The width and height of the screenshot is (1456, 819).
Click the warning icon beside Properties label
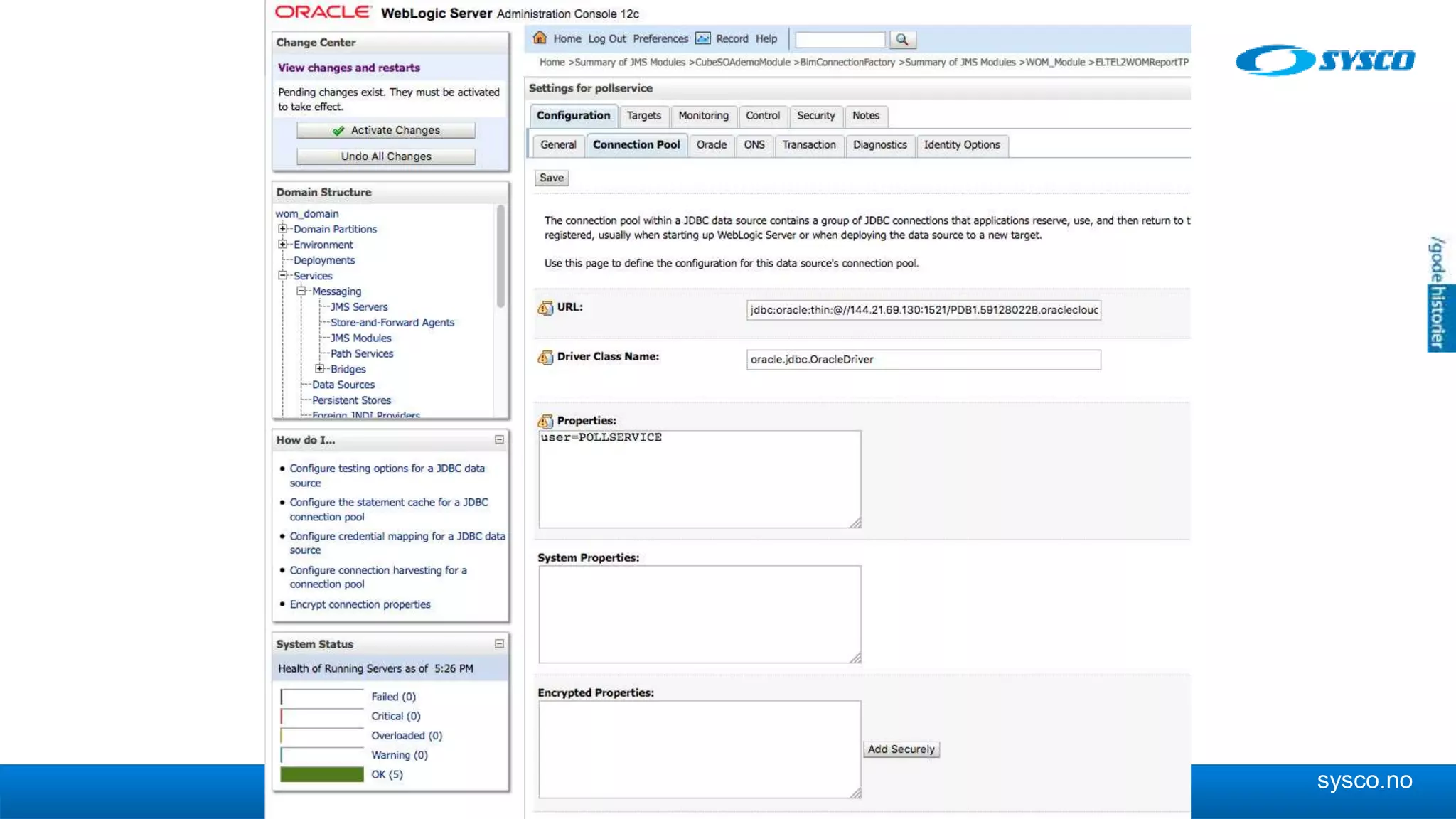point(545,422)
